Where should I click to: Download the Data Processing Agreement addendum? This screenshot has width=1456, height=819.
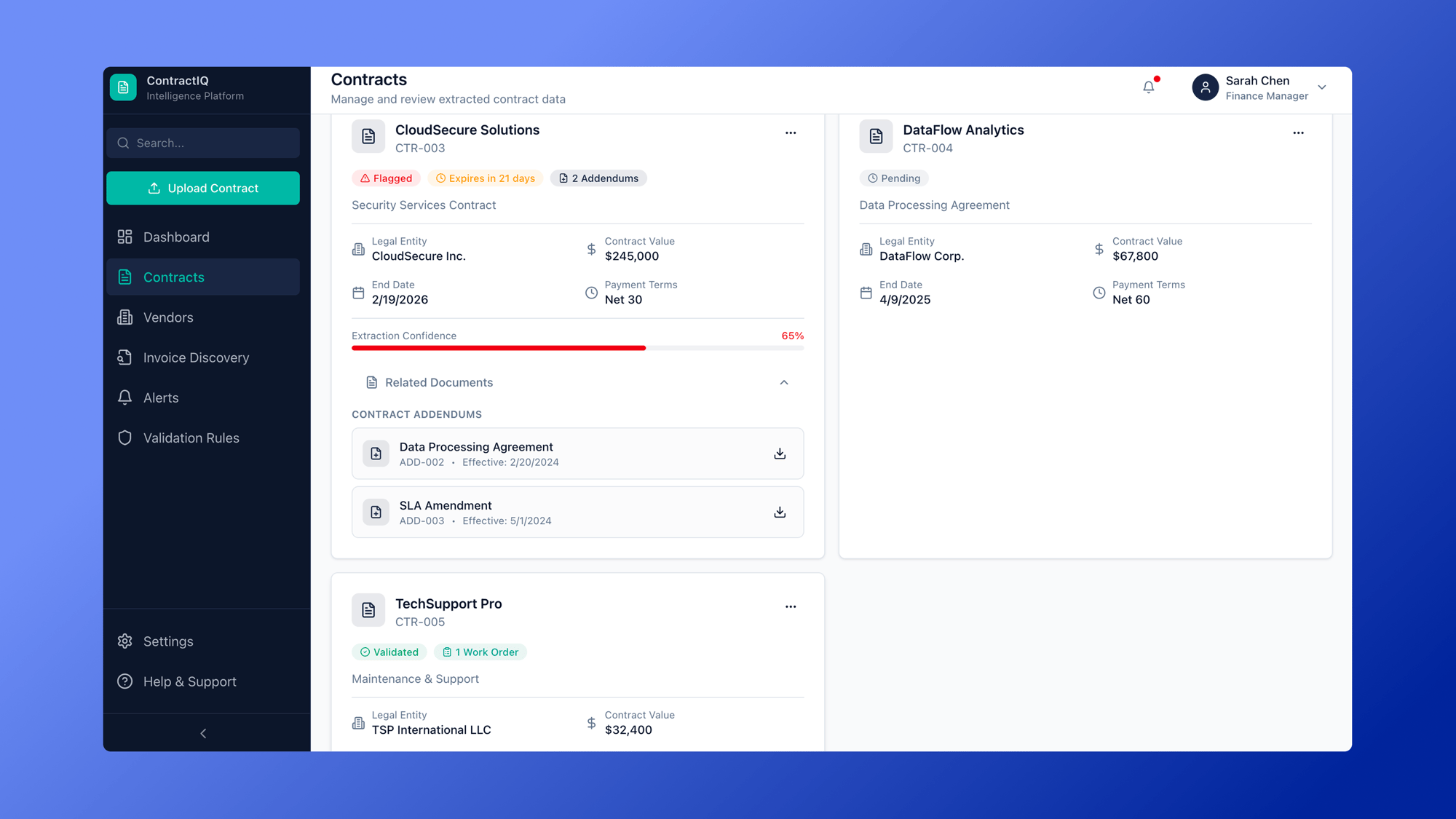coord(780,454)
